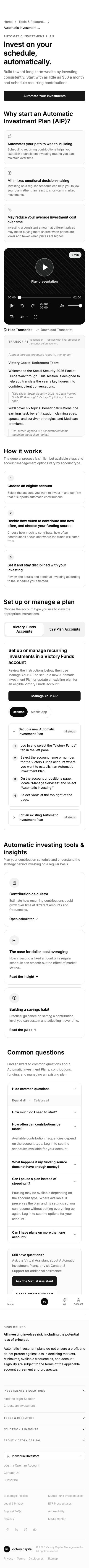The image size is (89, 1568).
Task: Select the Mobile App toggle option
Action: (x=39, y=712)
